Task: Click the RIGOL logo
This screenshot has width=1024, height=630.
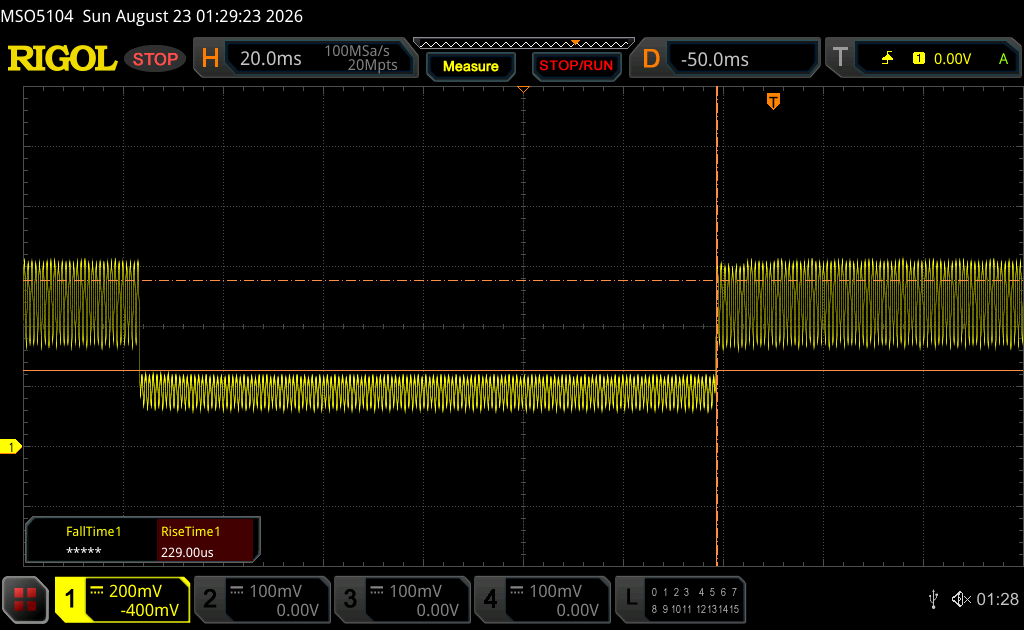Action: [x=62, y=59]
